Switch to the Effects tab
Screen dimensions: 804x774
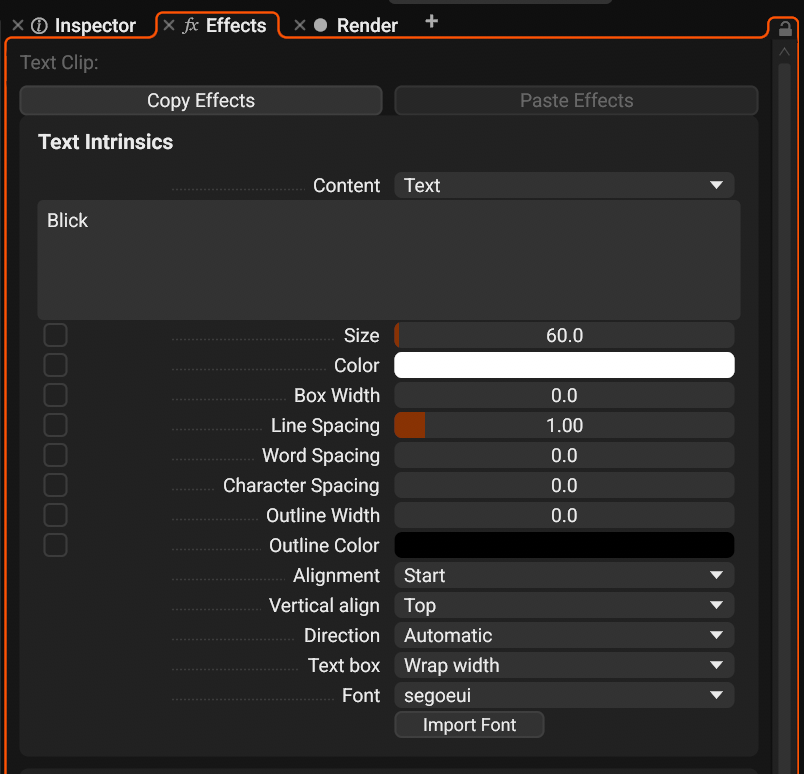(236, 25)
